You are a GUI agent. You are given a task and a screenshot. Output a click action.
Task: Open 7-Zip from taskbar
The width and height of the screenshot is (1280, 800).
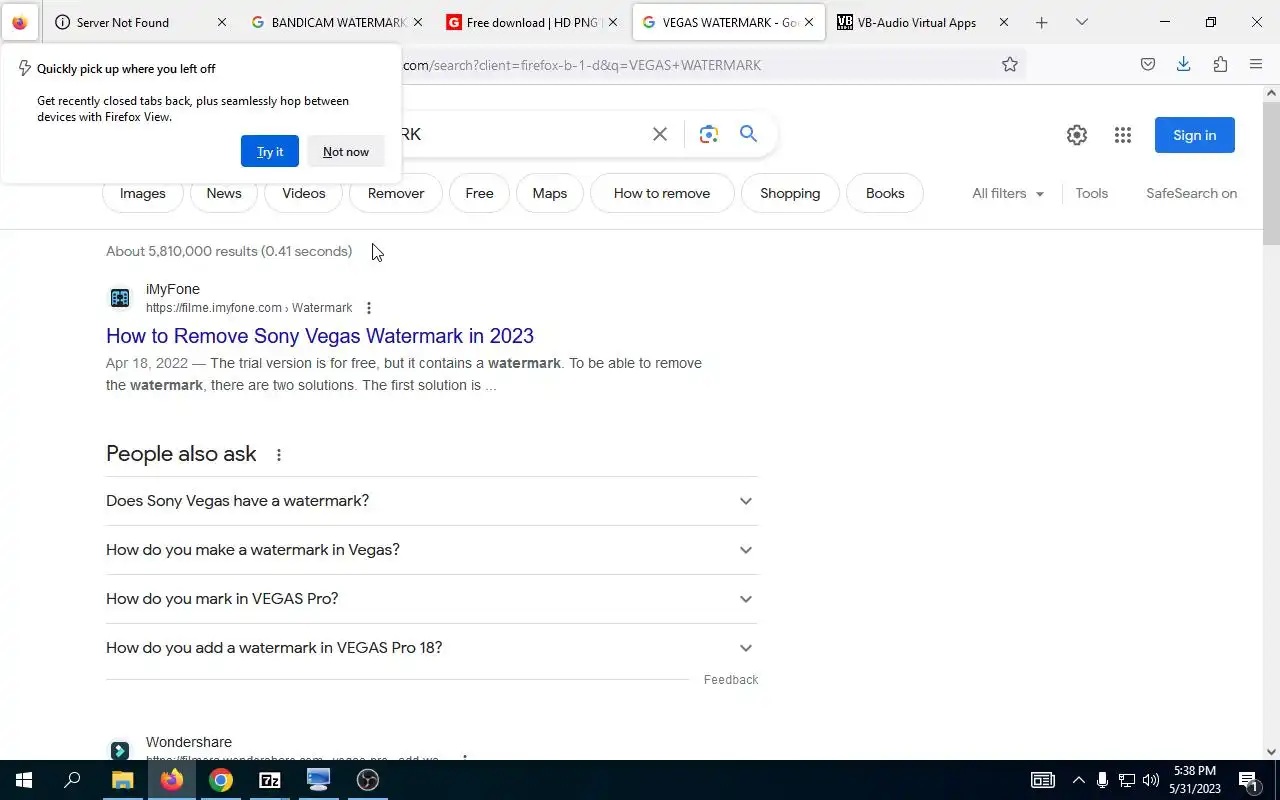tap(270, 780)
